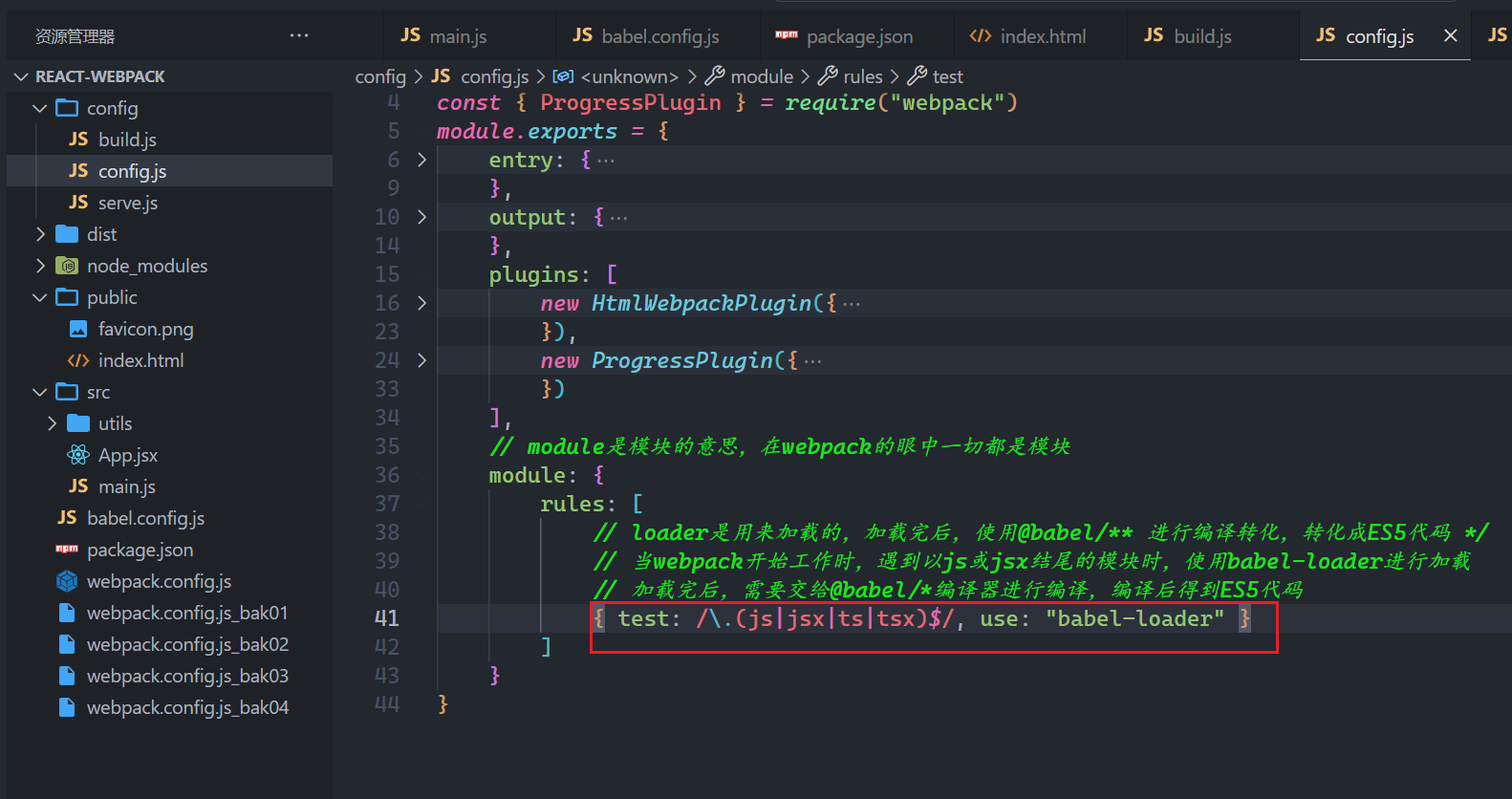The height and width of the screenshot is (799, 1512).
Task: Click the <unknown> breadcrumb symbol
Action: tap(616, 76)
